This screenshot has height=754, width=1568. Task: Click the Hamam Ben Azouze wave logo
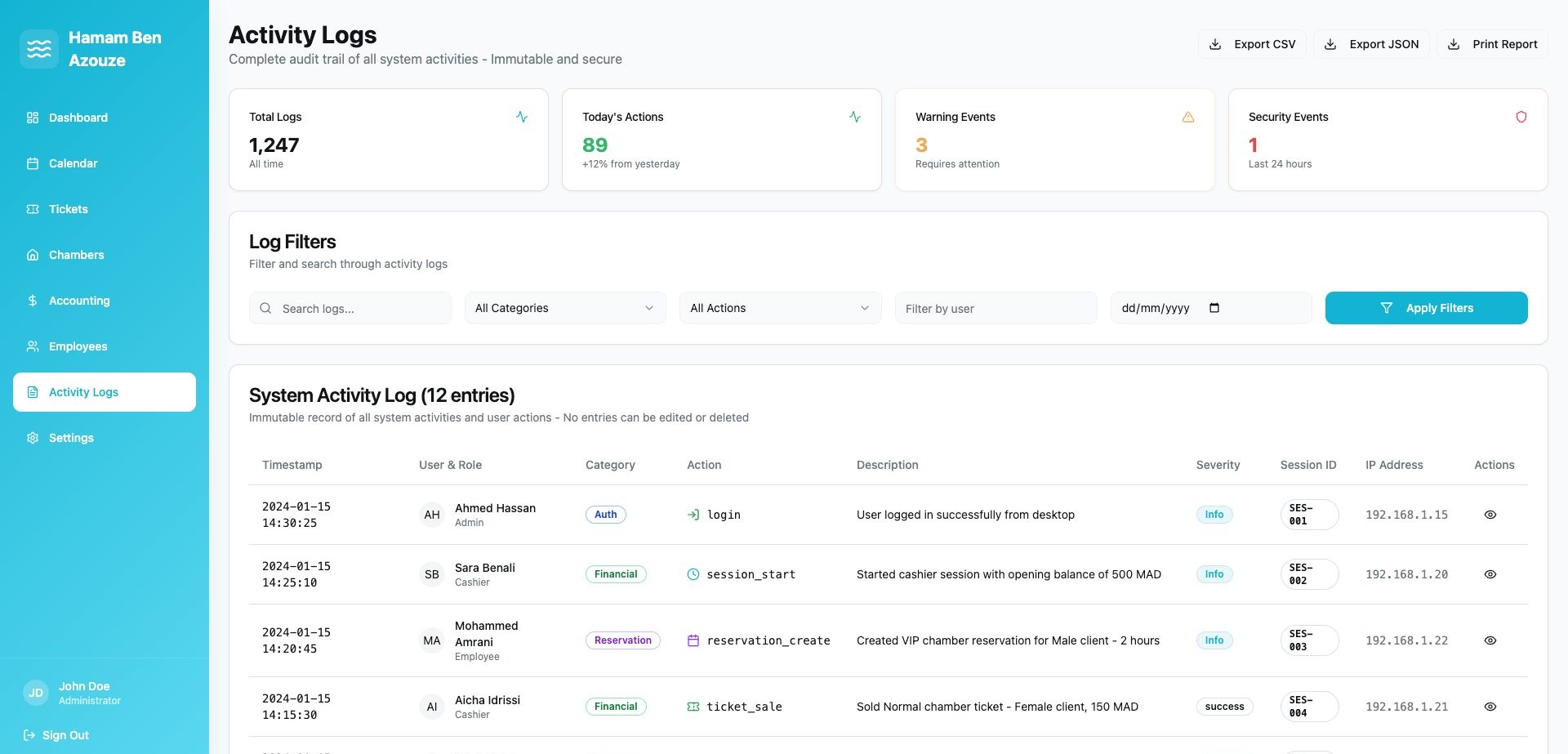[39, 49]
